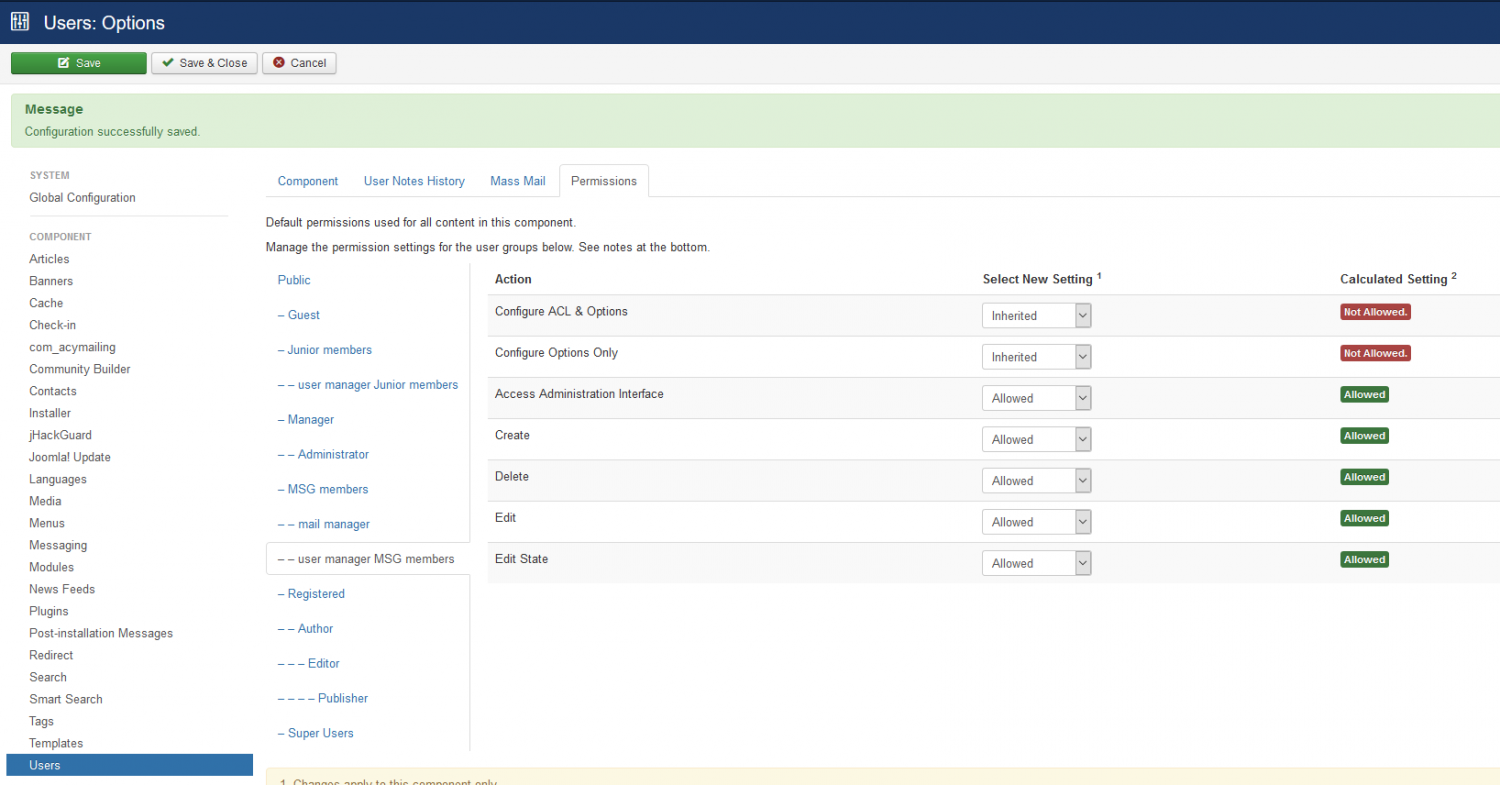Open the Delete permission dropdown

tap(1036, 481)
